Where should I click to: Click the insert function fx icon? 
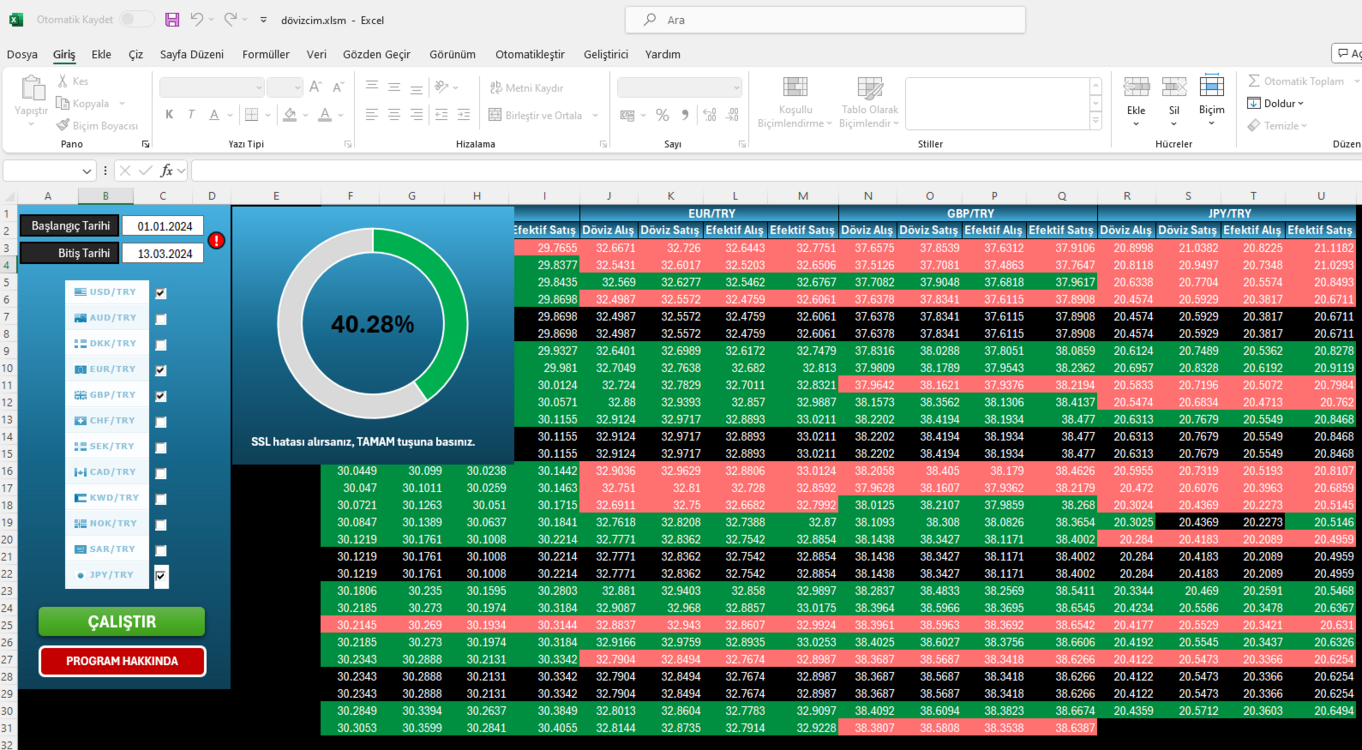click(168, 171)
